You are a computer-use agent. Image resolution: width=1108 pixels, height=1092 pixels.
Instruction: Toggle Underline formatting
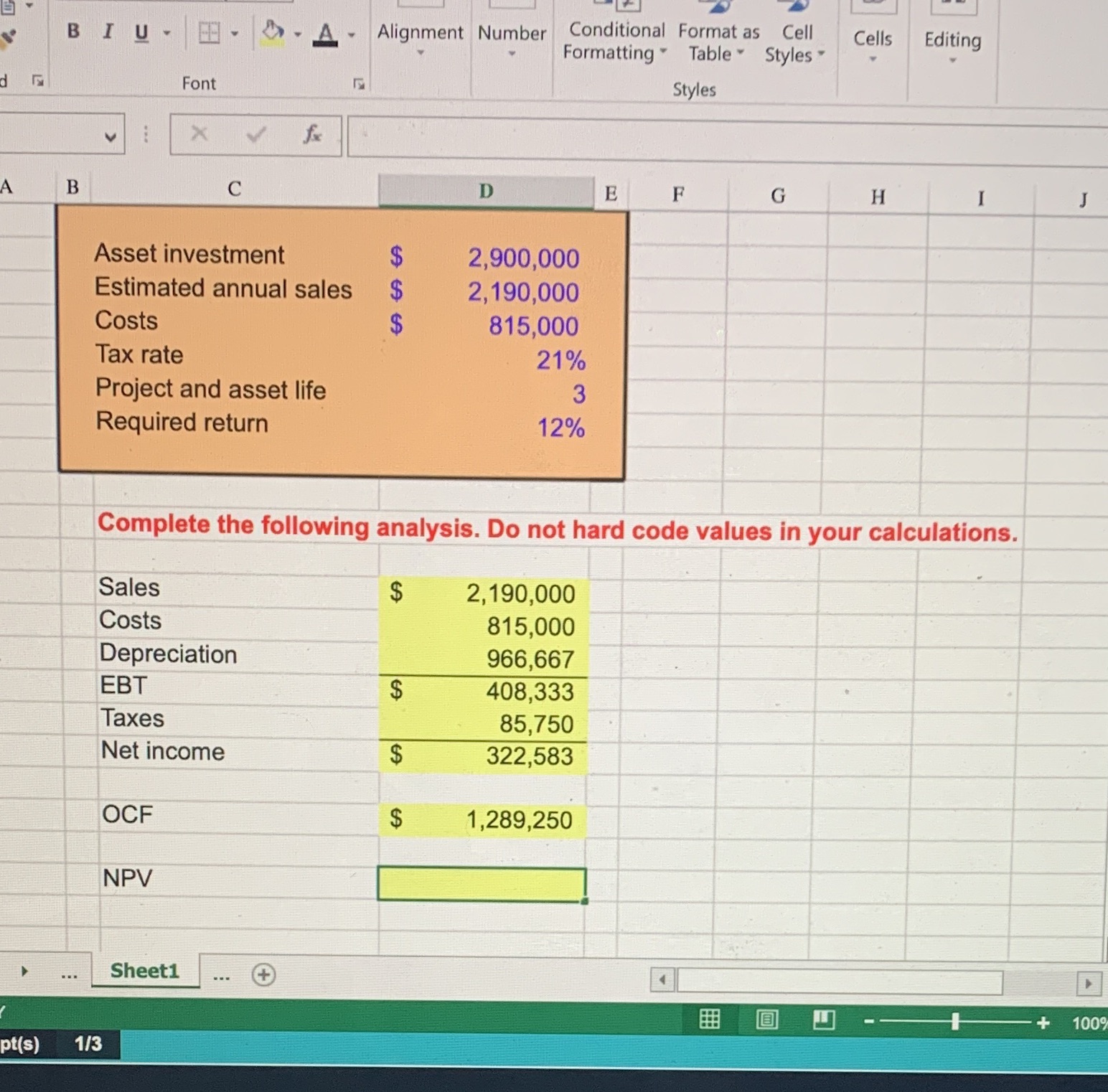pos(141,32)
